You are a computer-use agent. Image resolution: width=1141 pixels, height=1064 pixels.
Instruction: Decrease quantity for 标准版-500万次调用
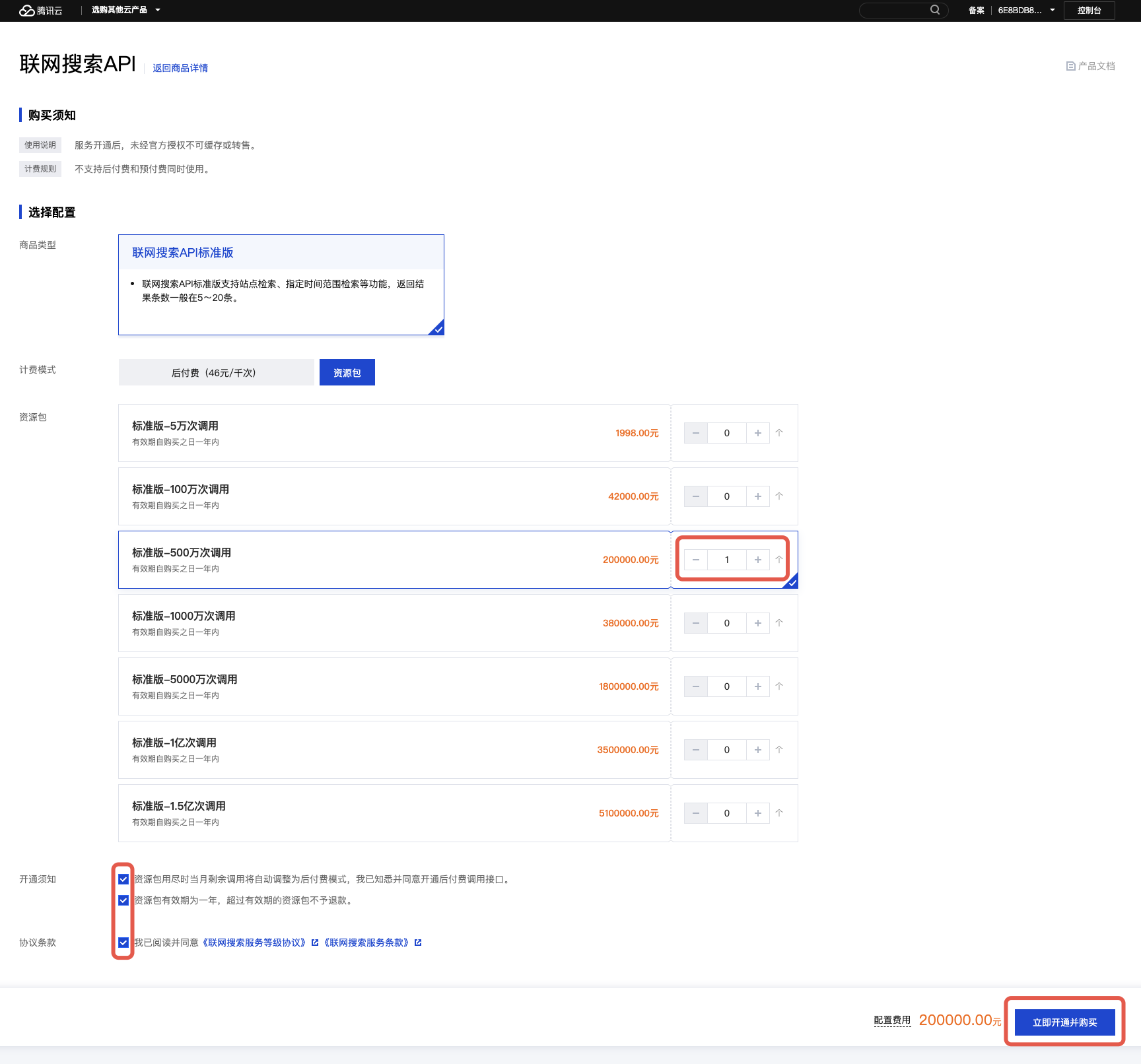(x=696, y=560)
